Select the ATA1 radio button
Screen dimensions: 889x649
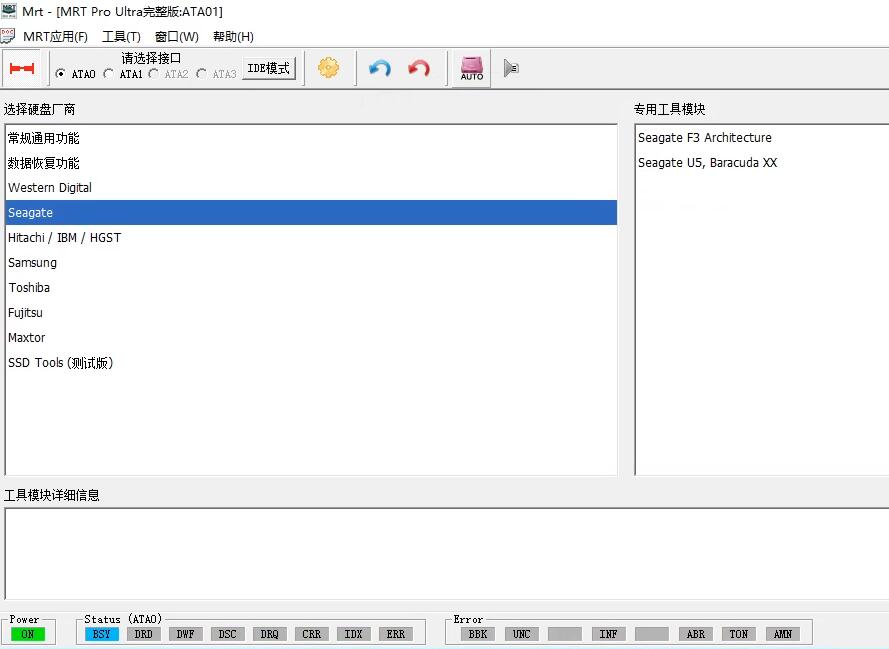click(x=108, y=74)
